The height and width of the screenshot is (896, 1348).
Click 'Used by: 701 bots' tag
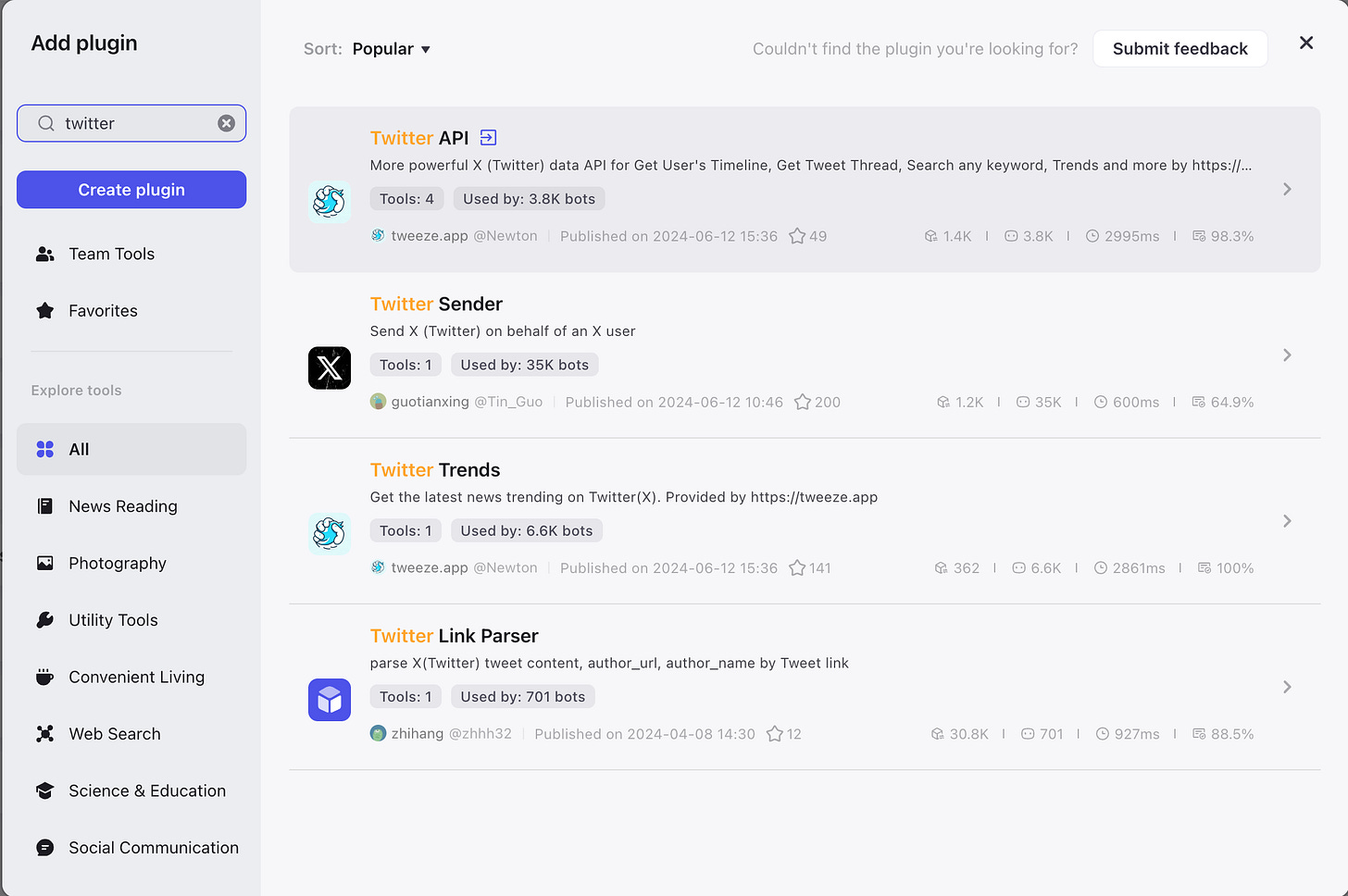click(523, 696)
